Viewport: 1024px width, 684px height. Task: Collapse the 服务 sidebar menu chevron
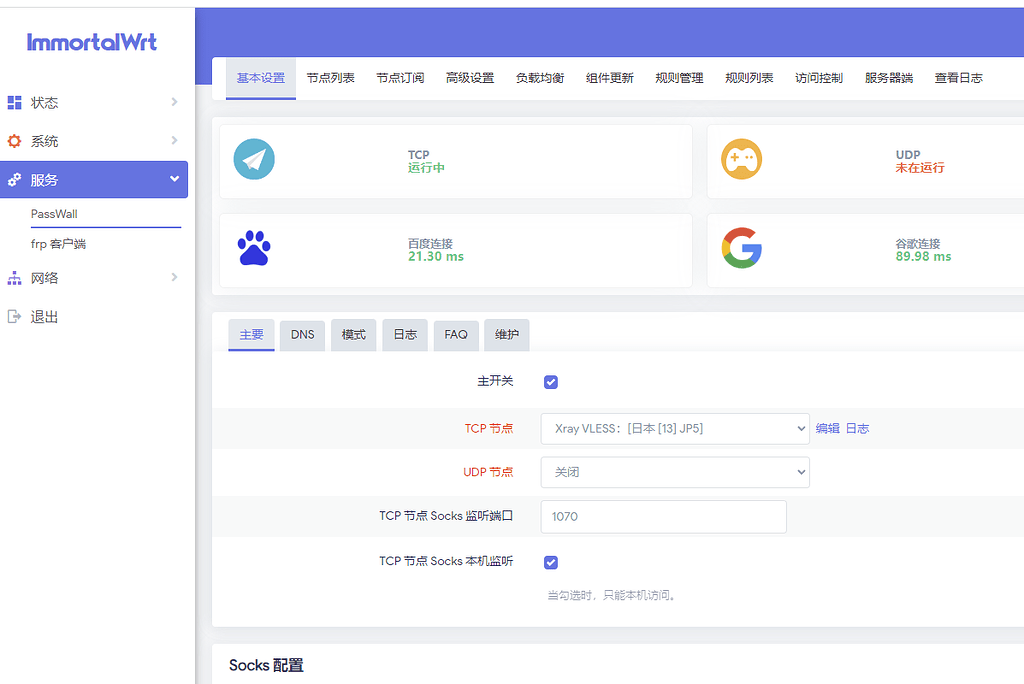174,178
